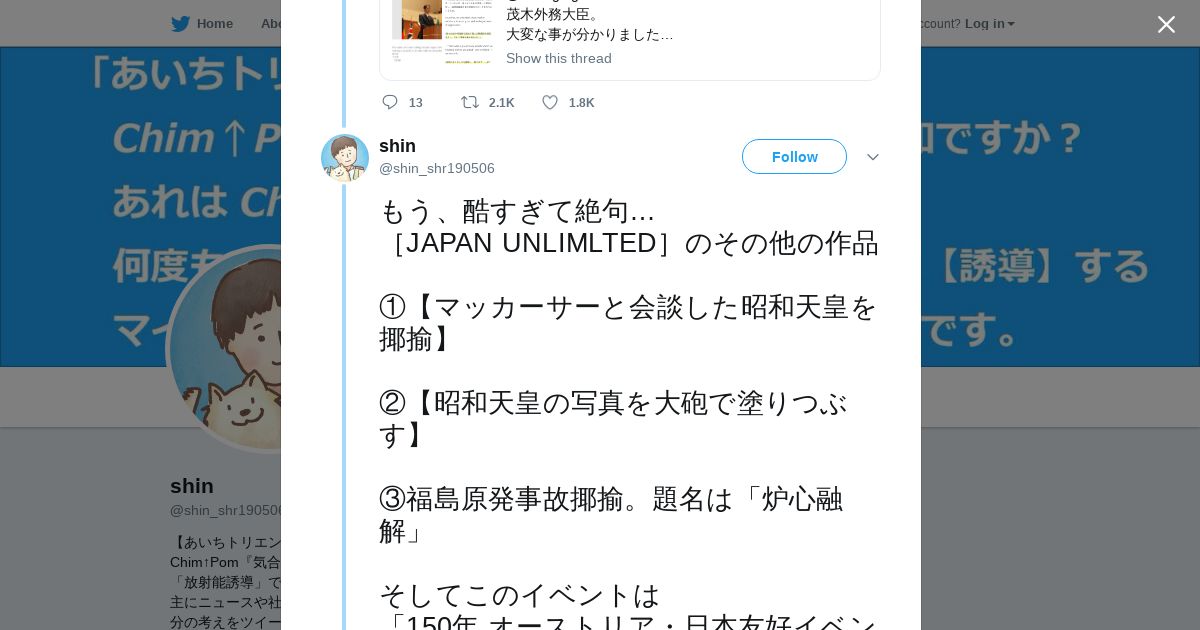The image size is (1200, 630).
Task: Click the retweet arrows icon
Action: pos(469,102)
